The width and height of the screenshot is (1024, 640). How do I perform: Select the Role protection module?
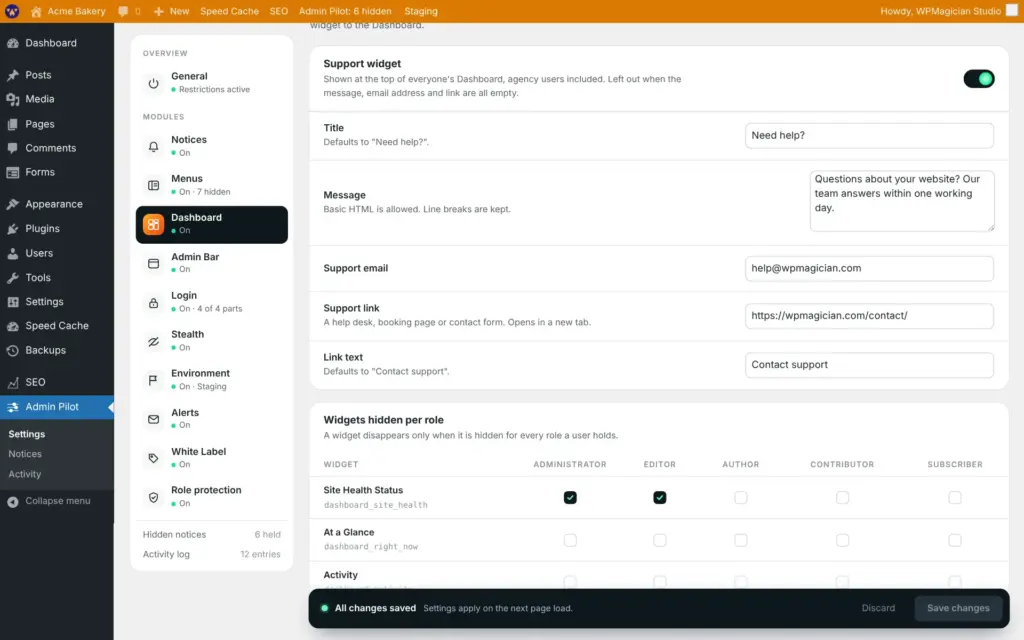pos(212,497)
